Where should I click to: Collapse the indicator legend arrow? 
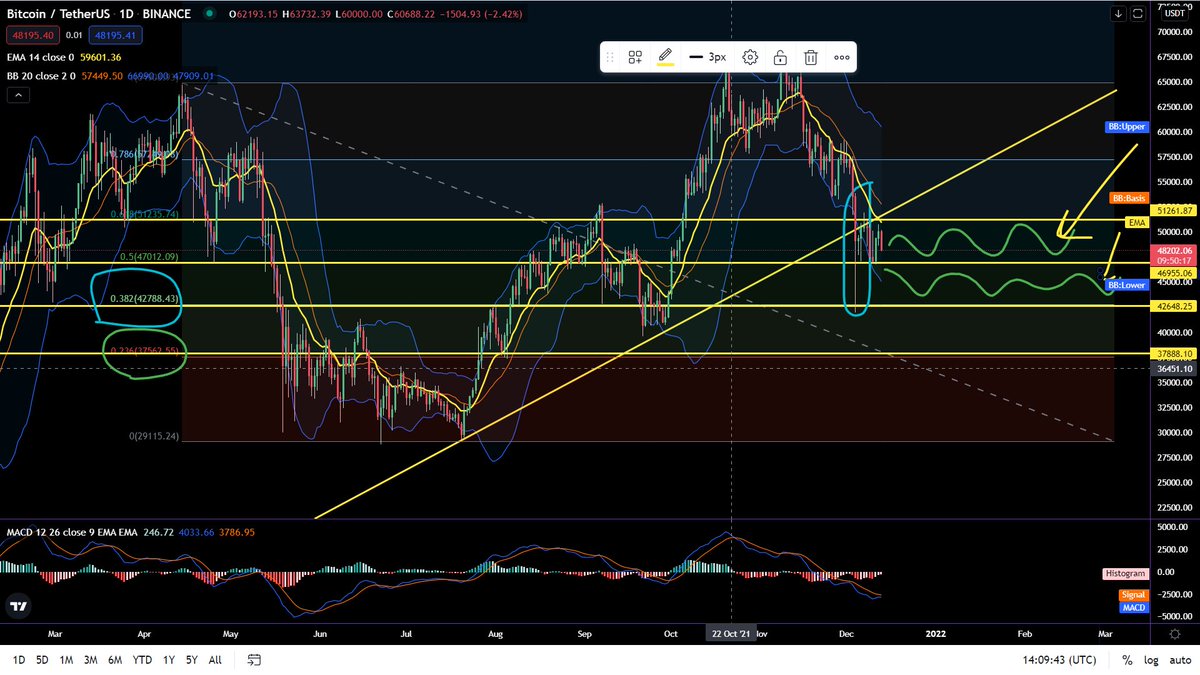(x=17, y=96)
